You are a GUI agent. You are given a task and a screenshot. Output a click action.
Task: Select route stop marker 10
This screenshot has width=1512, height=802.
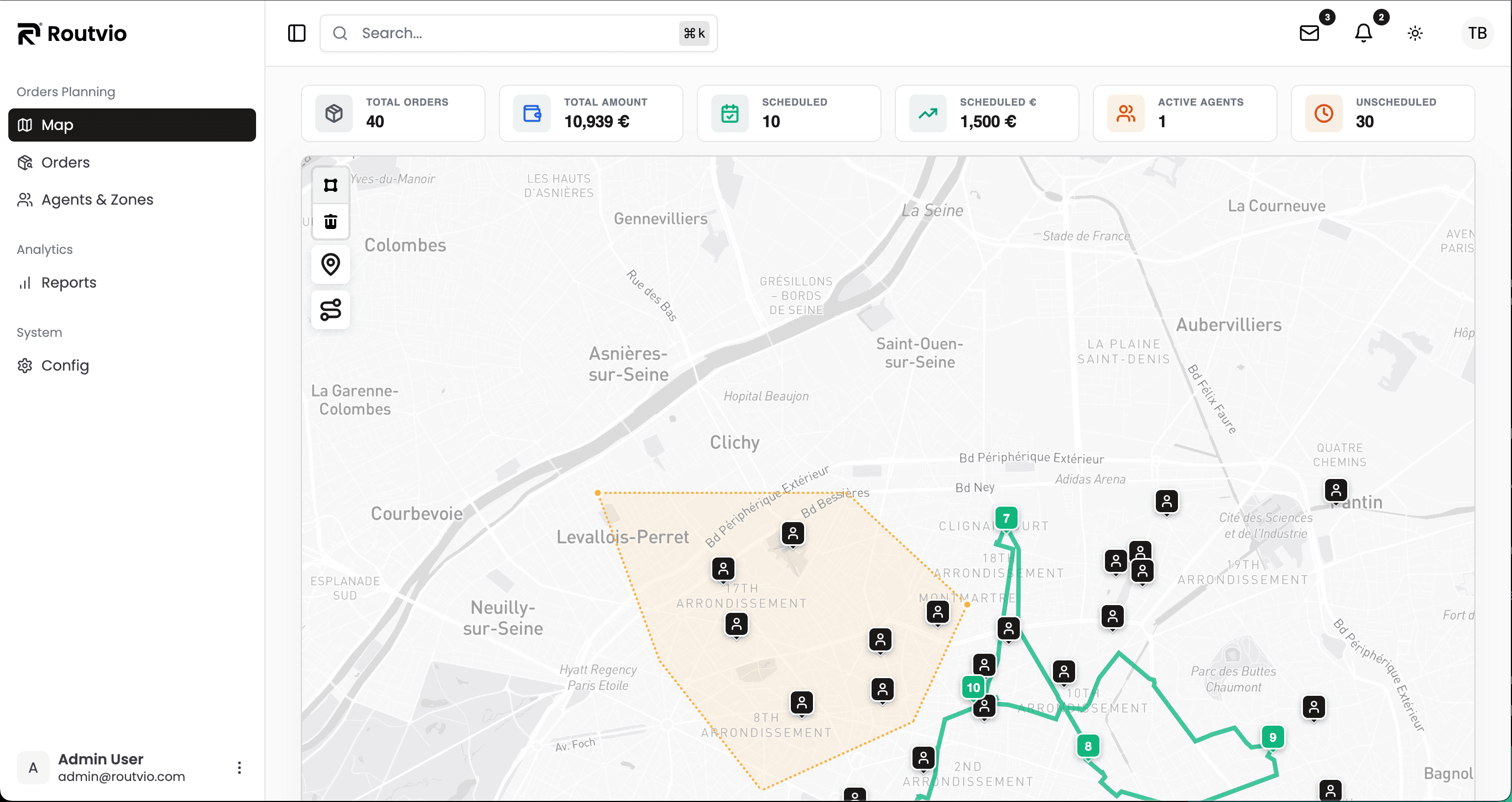point(973,688)
